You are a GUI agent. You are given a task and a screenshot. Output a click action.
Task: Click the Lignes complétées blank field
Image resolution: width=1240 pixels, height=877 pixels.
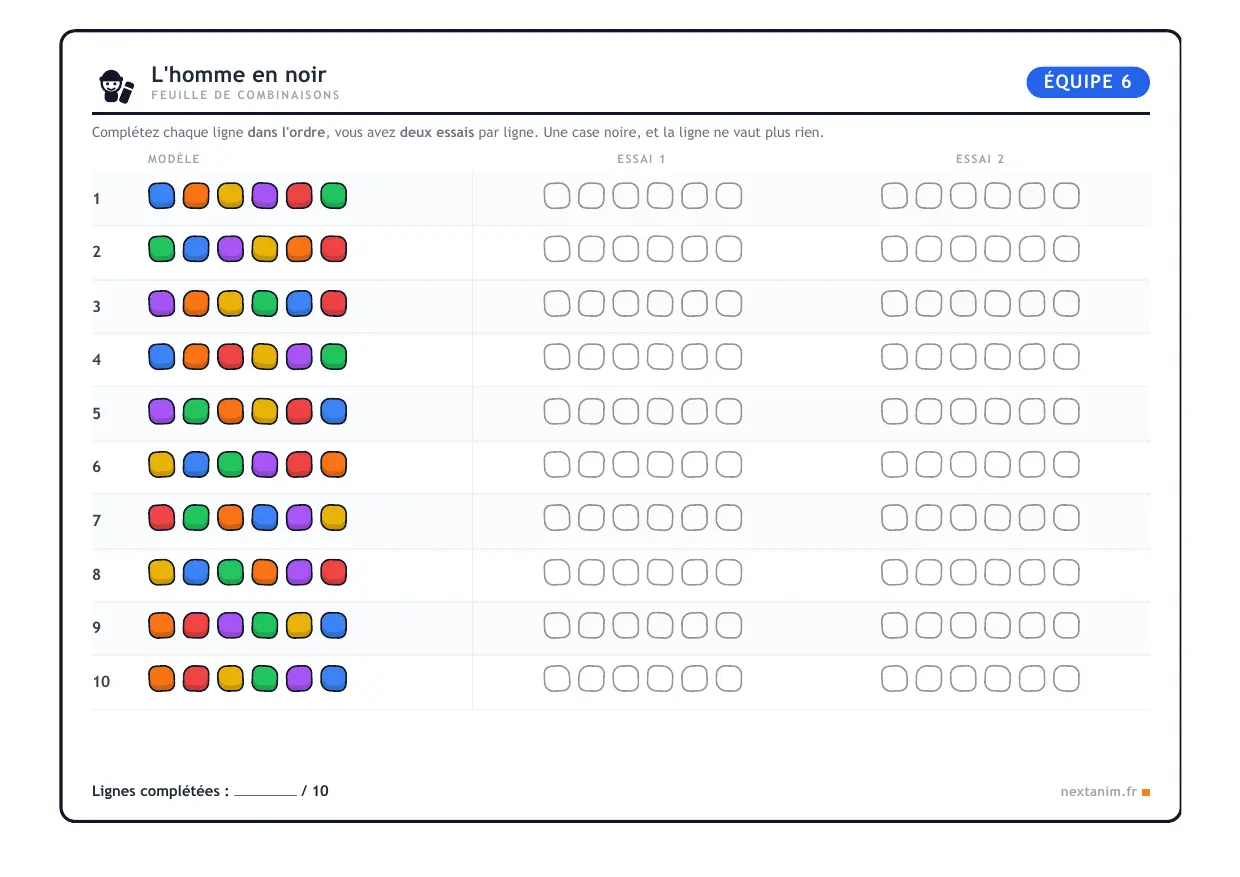tap(265, 791)
